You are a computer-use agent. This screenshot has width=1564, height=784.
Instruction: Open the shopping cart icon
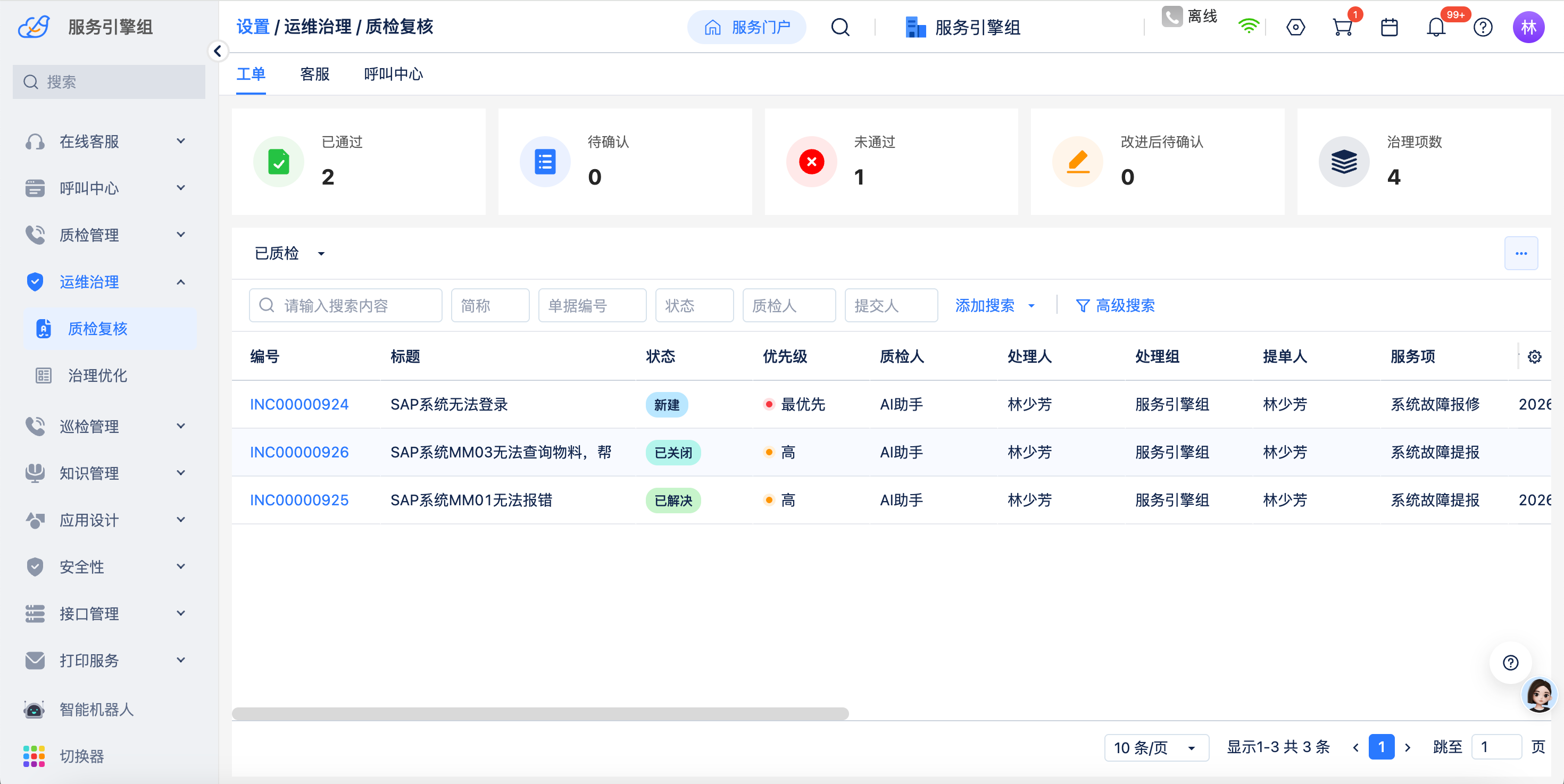tap(1342, 27)
